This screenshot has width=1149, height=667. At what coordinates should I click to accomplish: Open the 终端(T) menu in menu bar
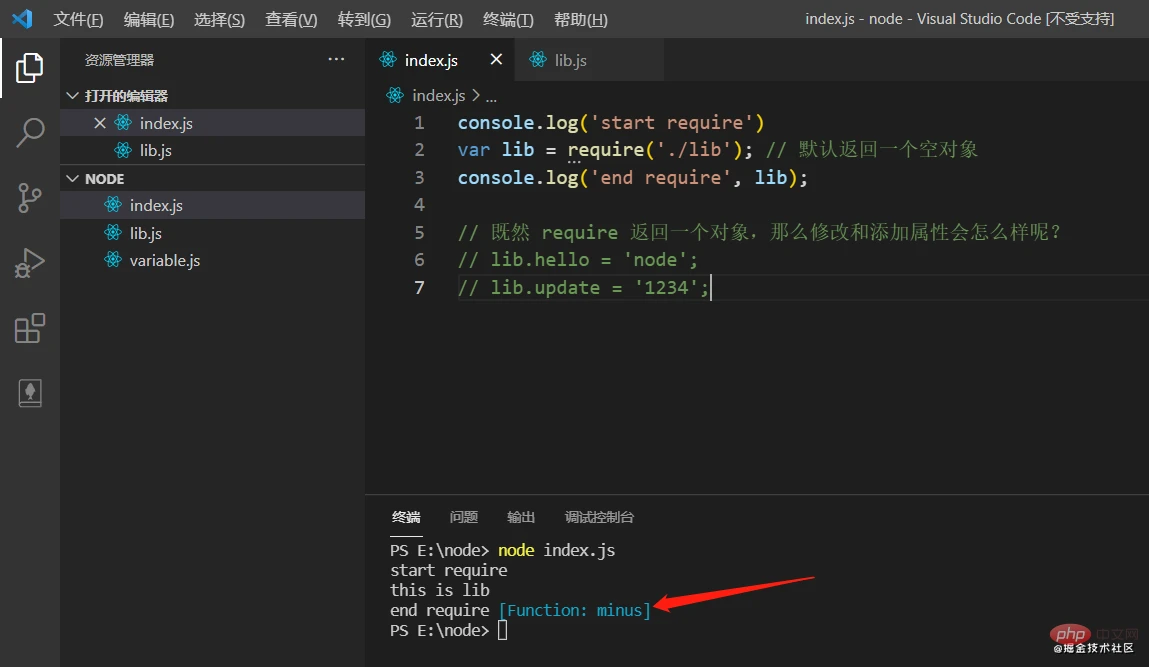[x=508, y=19]
